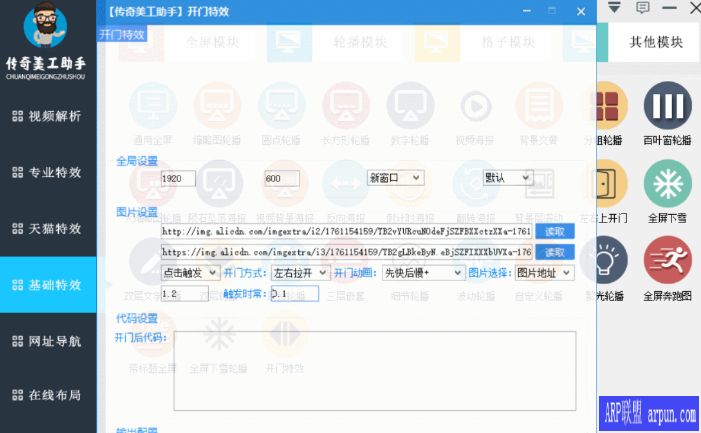Minimize the main 传奇美工助手 window
The width and height of the screenshot is (701, 433).
click(x=669, y=8)
